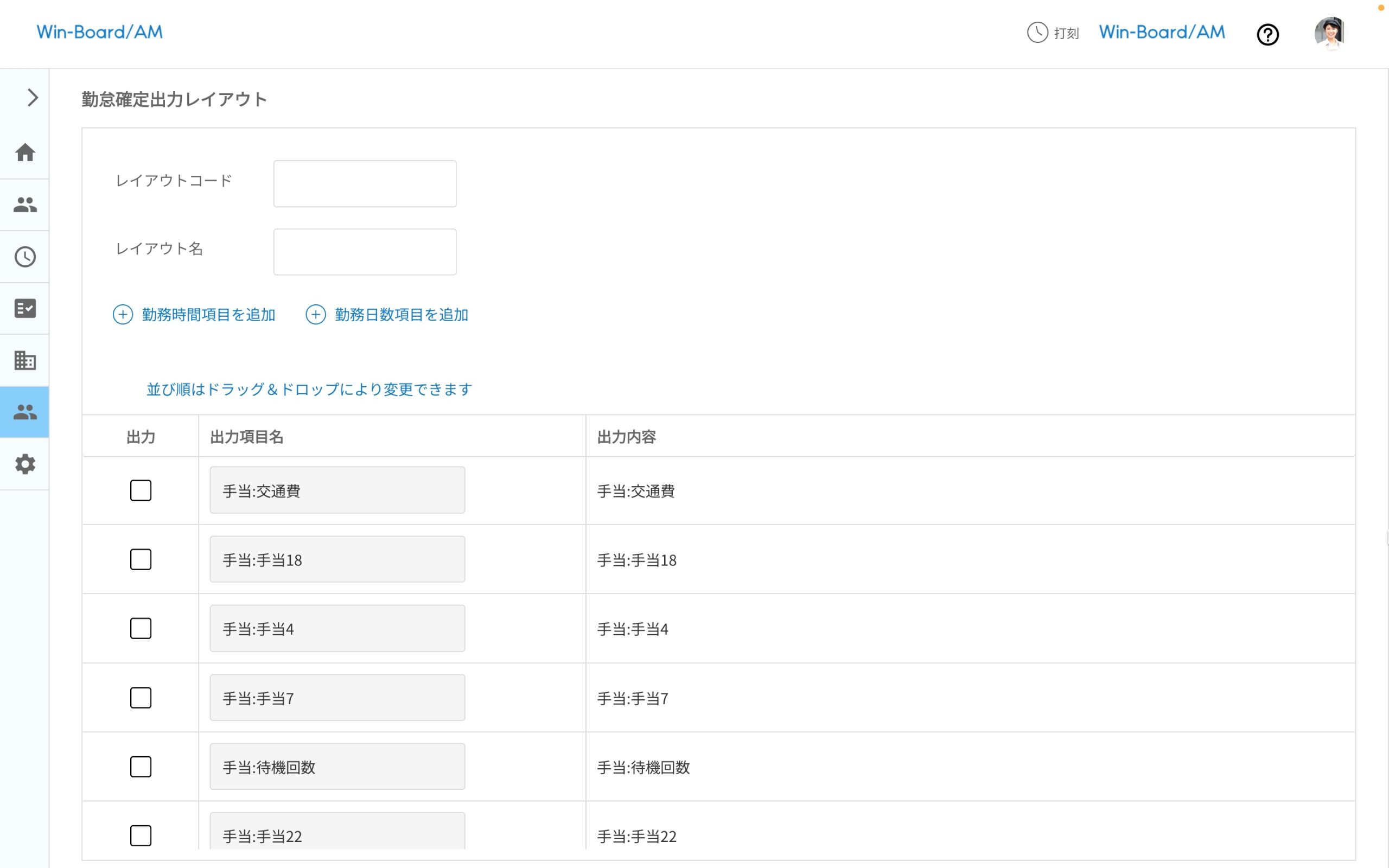The width and height of the screenshot is (1389, 868).
Task: Enable output checkbox for 手当:交通費
Action: click(141, 491)
